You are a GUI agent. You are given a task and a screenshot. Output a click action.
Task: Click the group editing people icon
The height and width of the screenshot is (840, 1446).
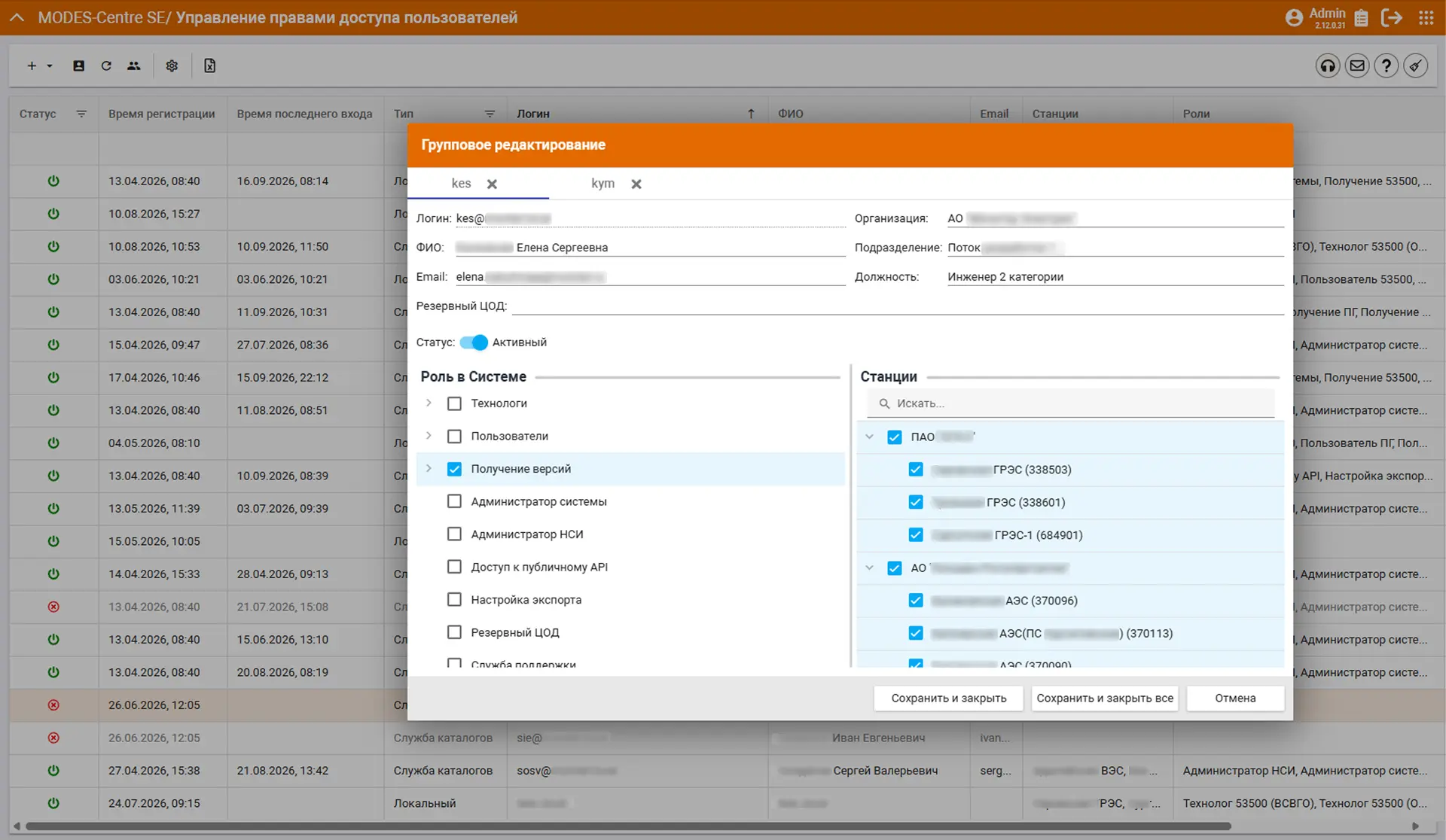tap(134, 65)
